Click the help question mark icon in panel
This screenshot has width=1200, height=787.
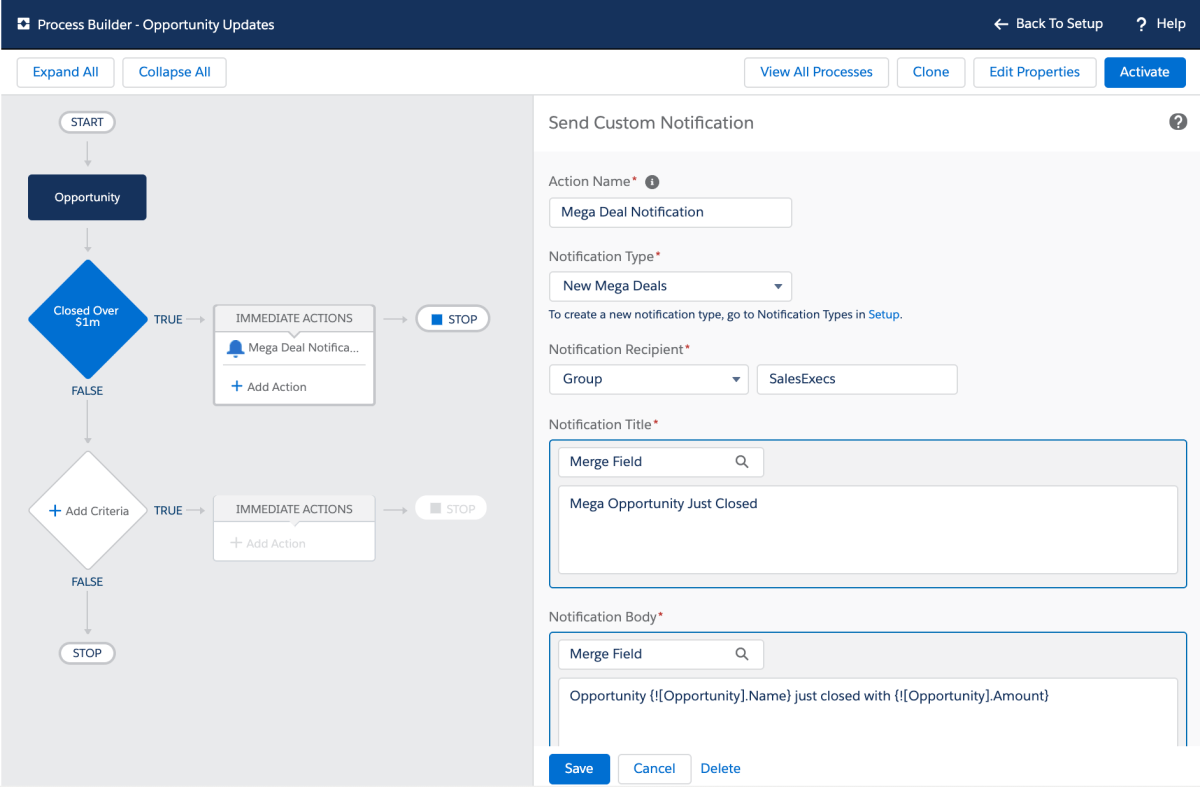pyautogui.click(x=1177, y=122)
